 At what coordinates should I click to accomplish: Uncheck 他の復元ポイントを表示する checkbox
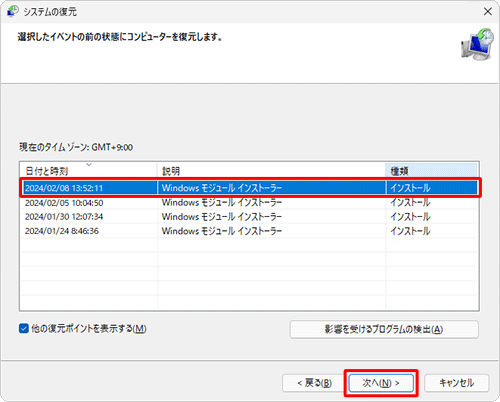(x=24, y=329)
